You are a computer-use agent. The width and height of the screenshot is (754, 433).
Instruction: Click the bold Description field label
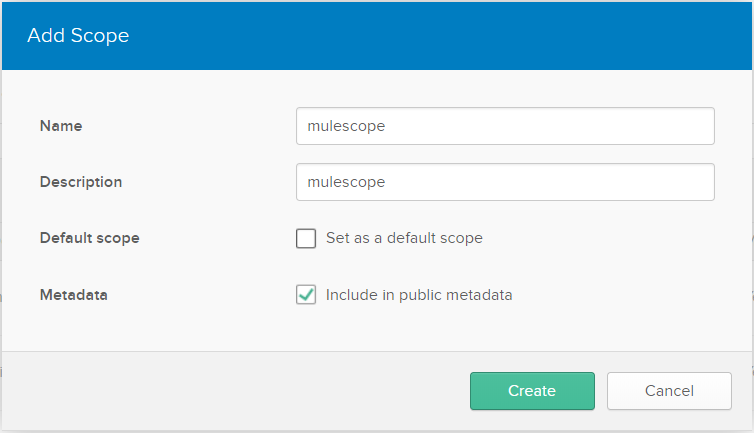tap(81, 182)
